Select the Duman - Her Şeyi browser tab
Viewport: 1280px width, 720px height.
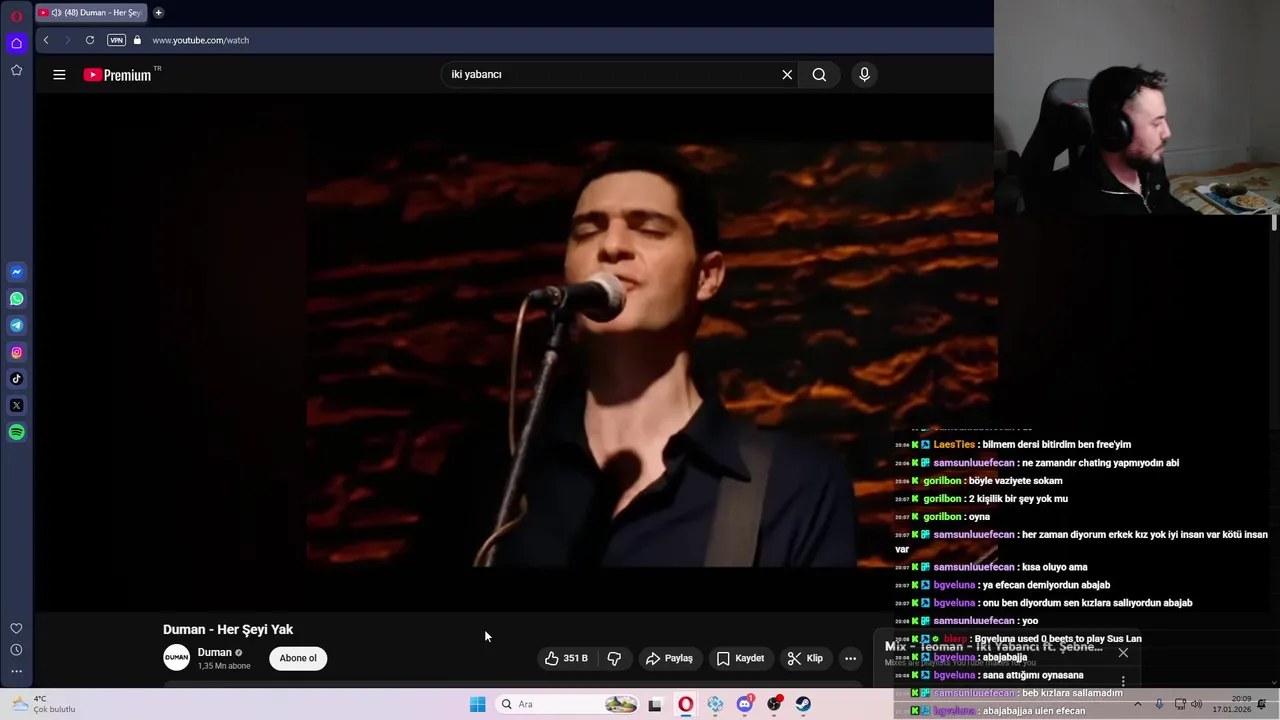[x=91, y=13]
